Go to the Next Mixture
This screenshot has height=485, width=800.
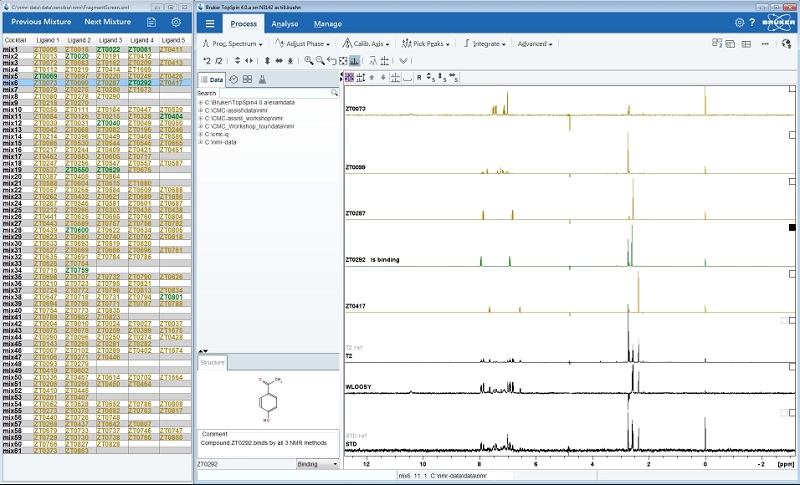(108, 22)
